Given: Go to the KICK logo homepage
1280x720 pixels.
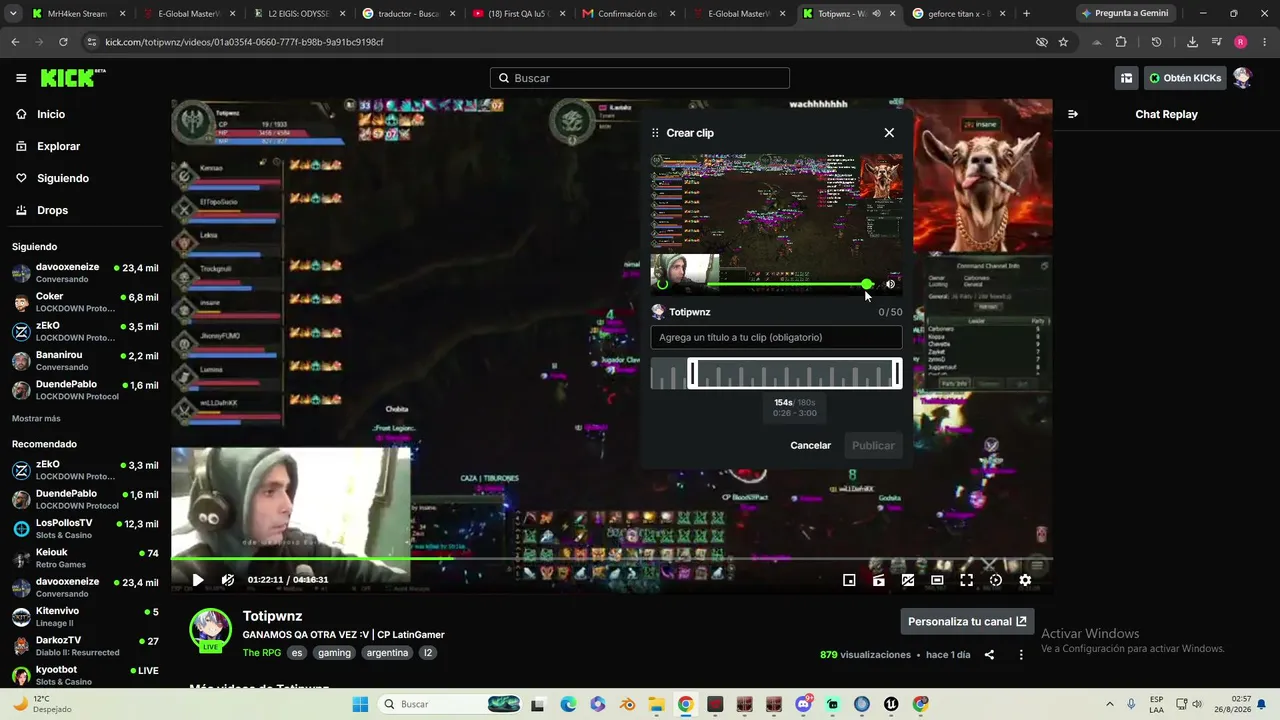Looking at the screenshot, I should pos(73,78).
